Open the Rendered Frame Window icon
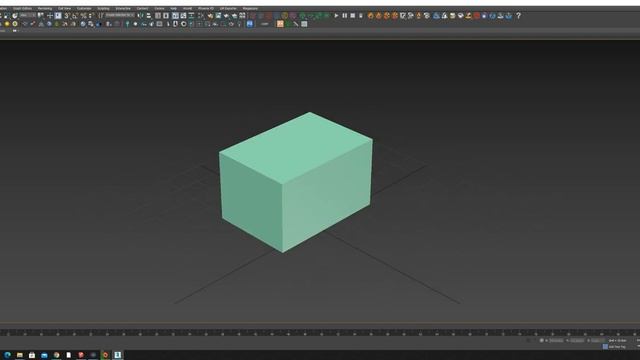Screen dimensions: 640x360 pos(218,16)
